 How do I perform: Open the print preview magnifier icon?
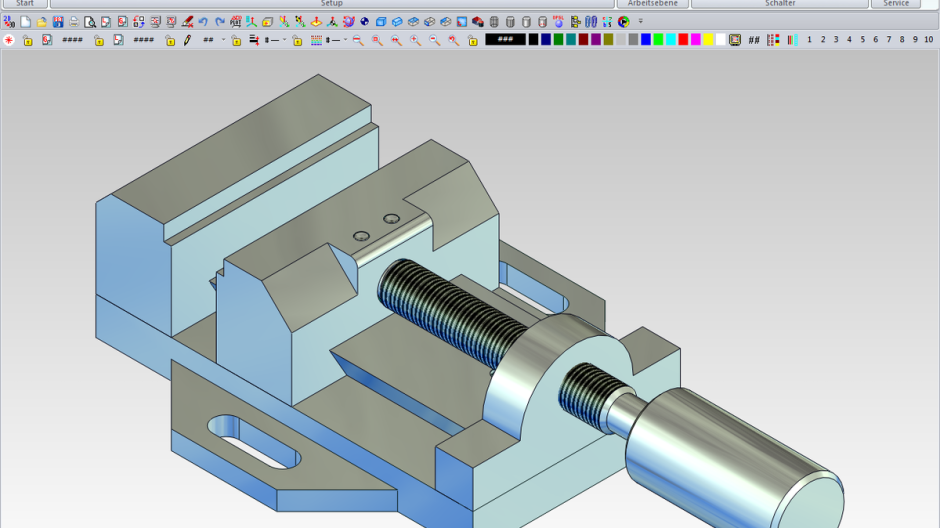pyautogui.click(x=90, y=21)
